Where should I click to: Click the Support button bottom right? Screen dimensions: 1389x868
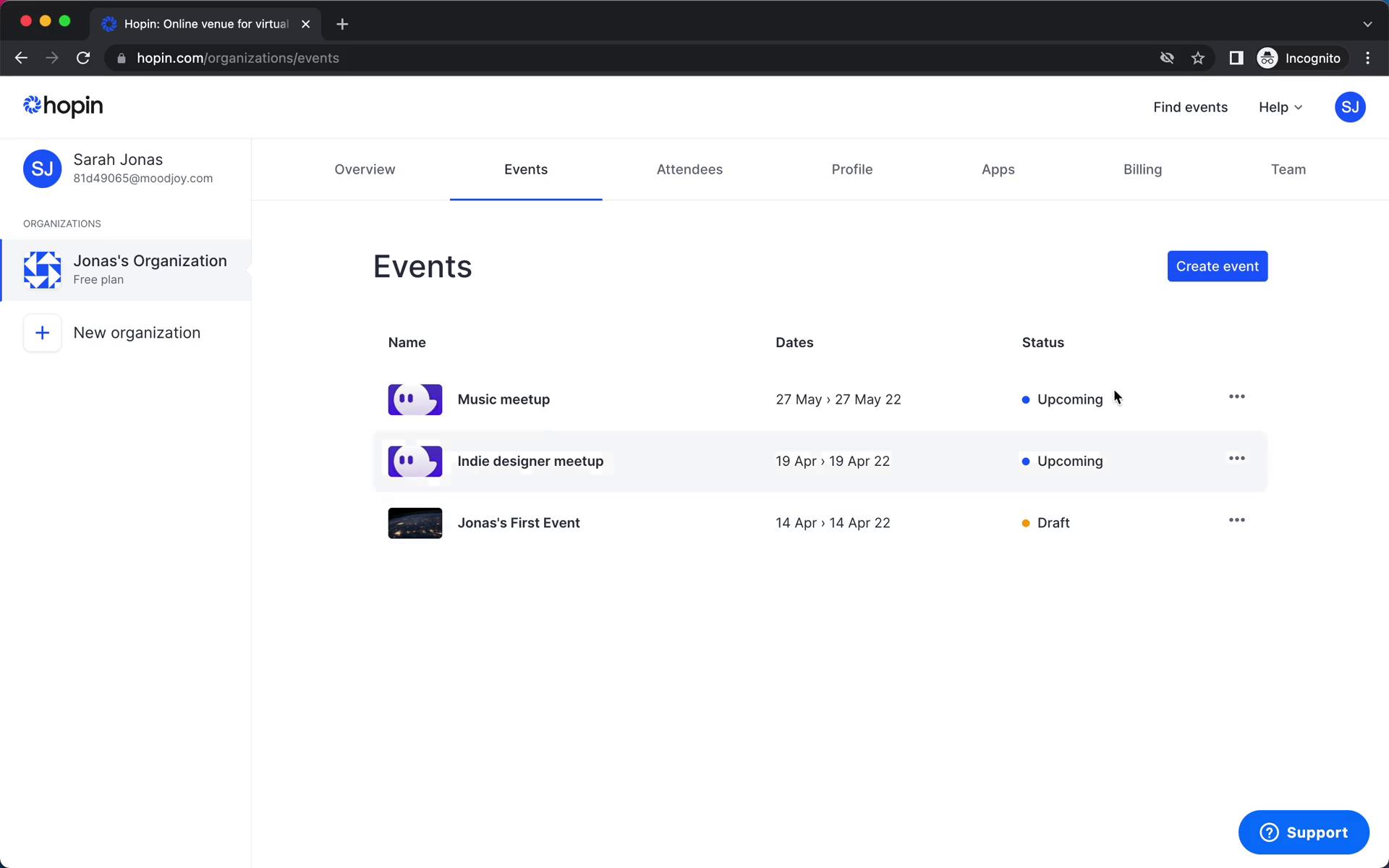1303,832
